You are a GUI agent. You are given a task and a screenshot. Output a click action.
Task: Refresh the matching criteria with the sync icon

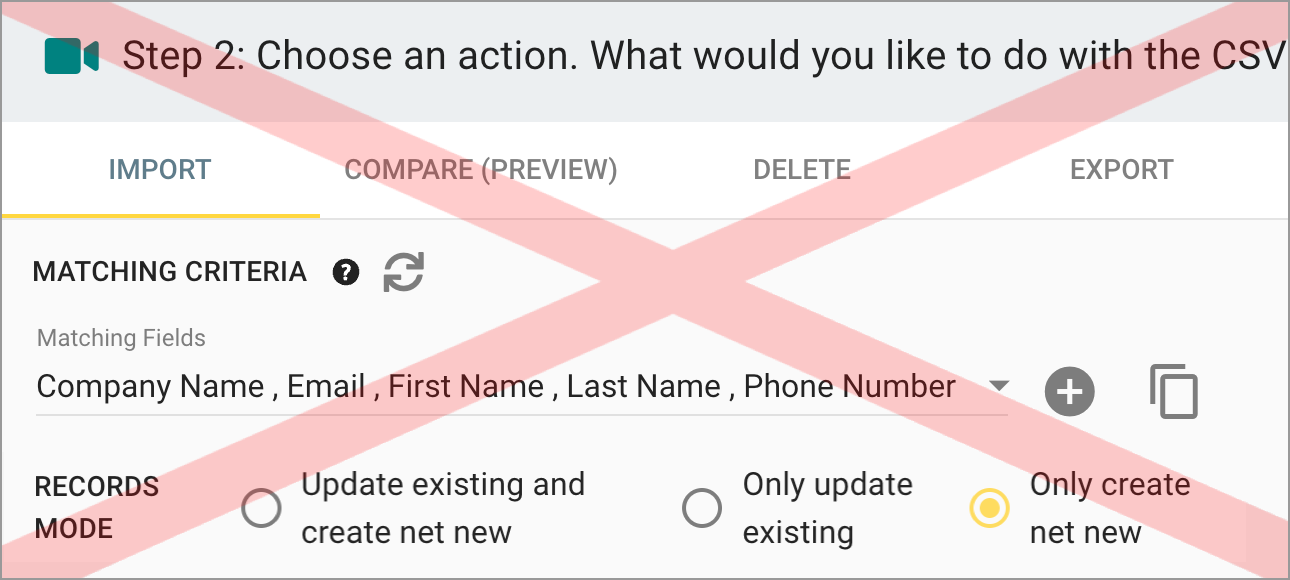coord(404,272)
